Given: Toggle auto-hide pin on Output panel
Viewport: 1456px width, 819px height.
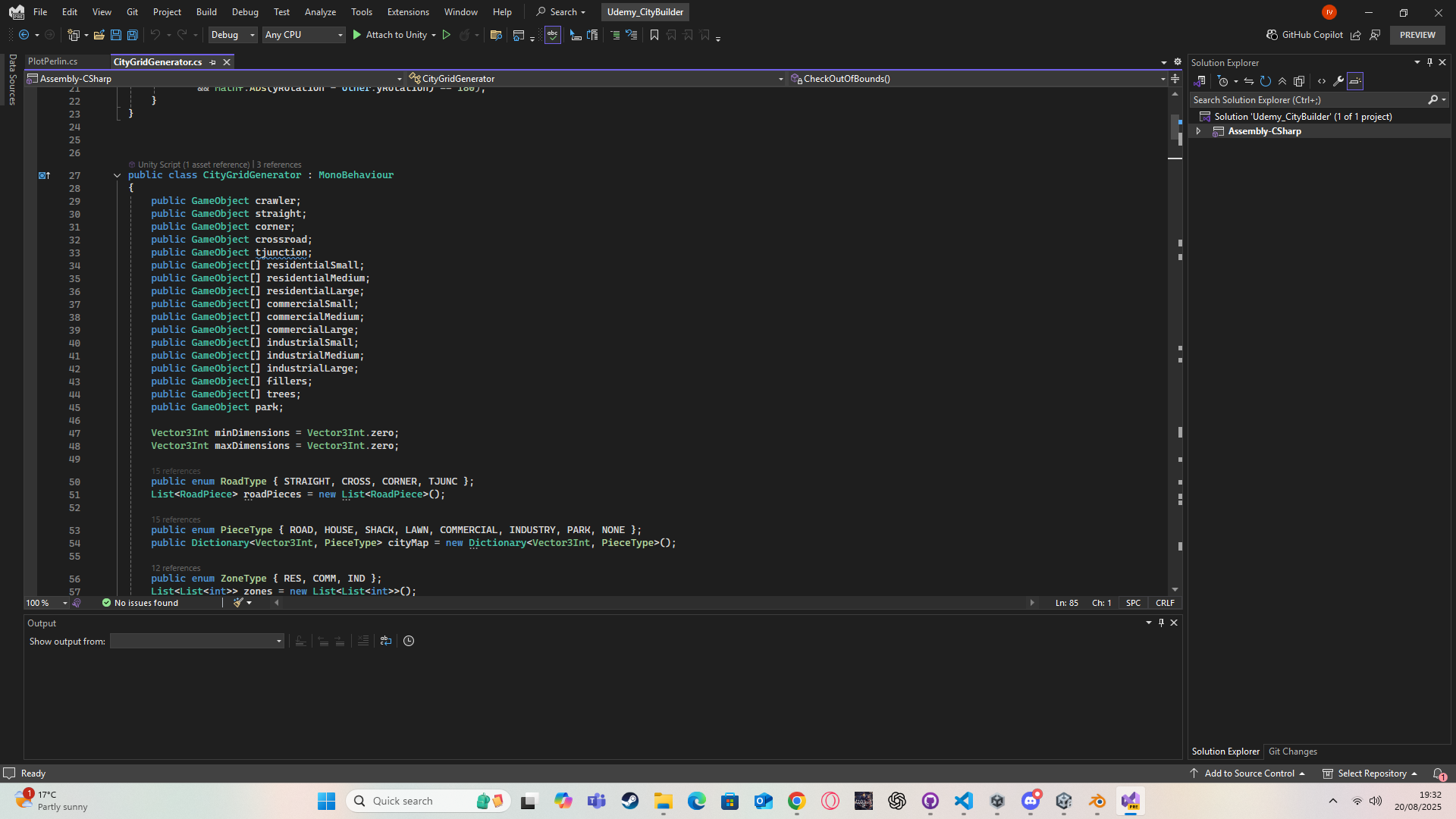Looking at the screenshot, I should [1161, 623].
